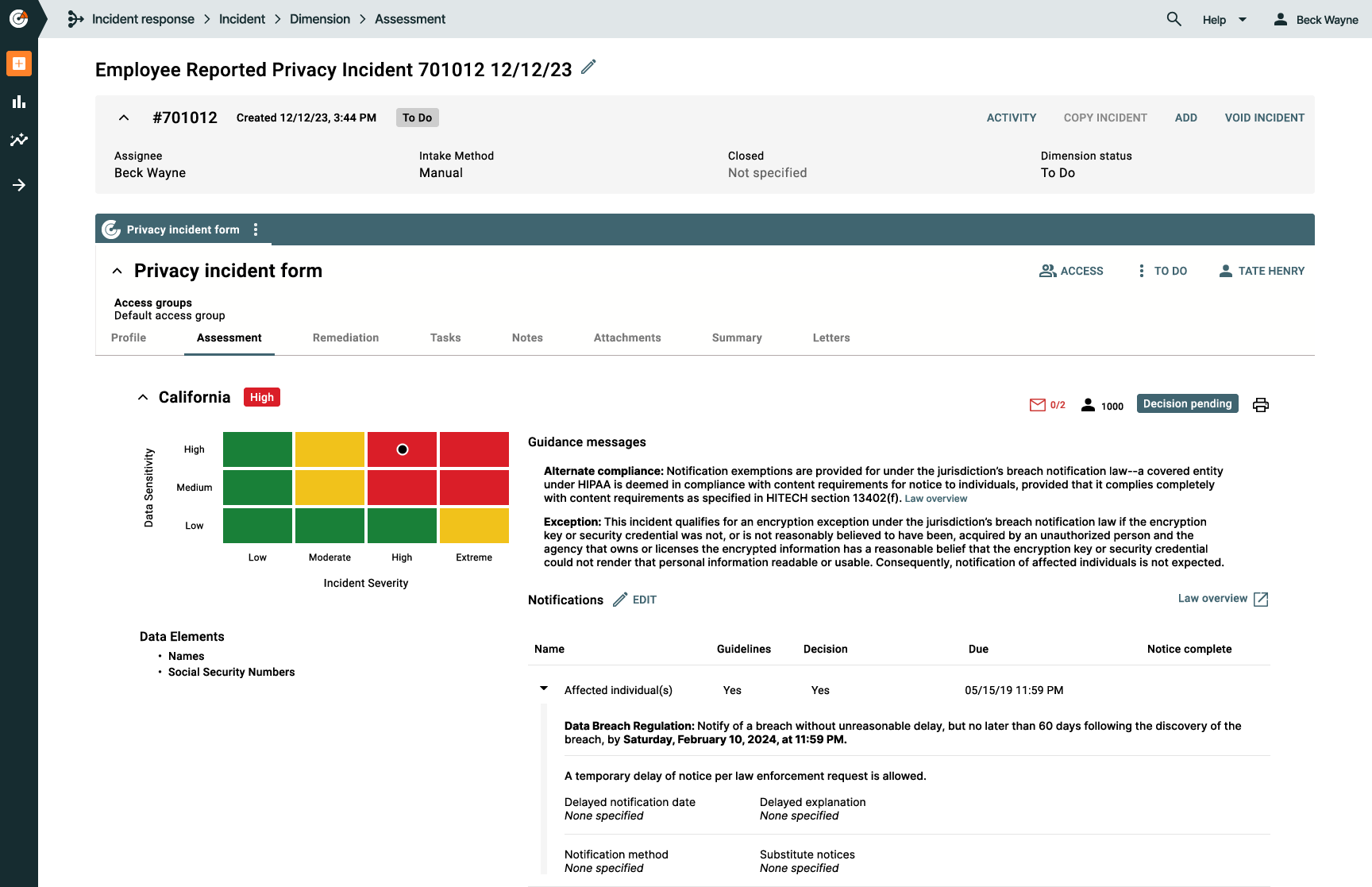Expand the sidebar with the arrow icon
The image size is (1372, 887).
19,185
